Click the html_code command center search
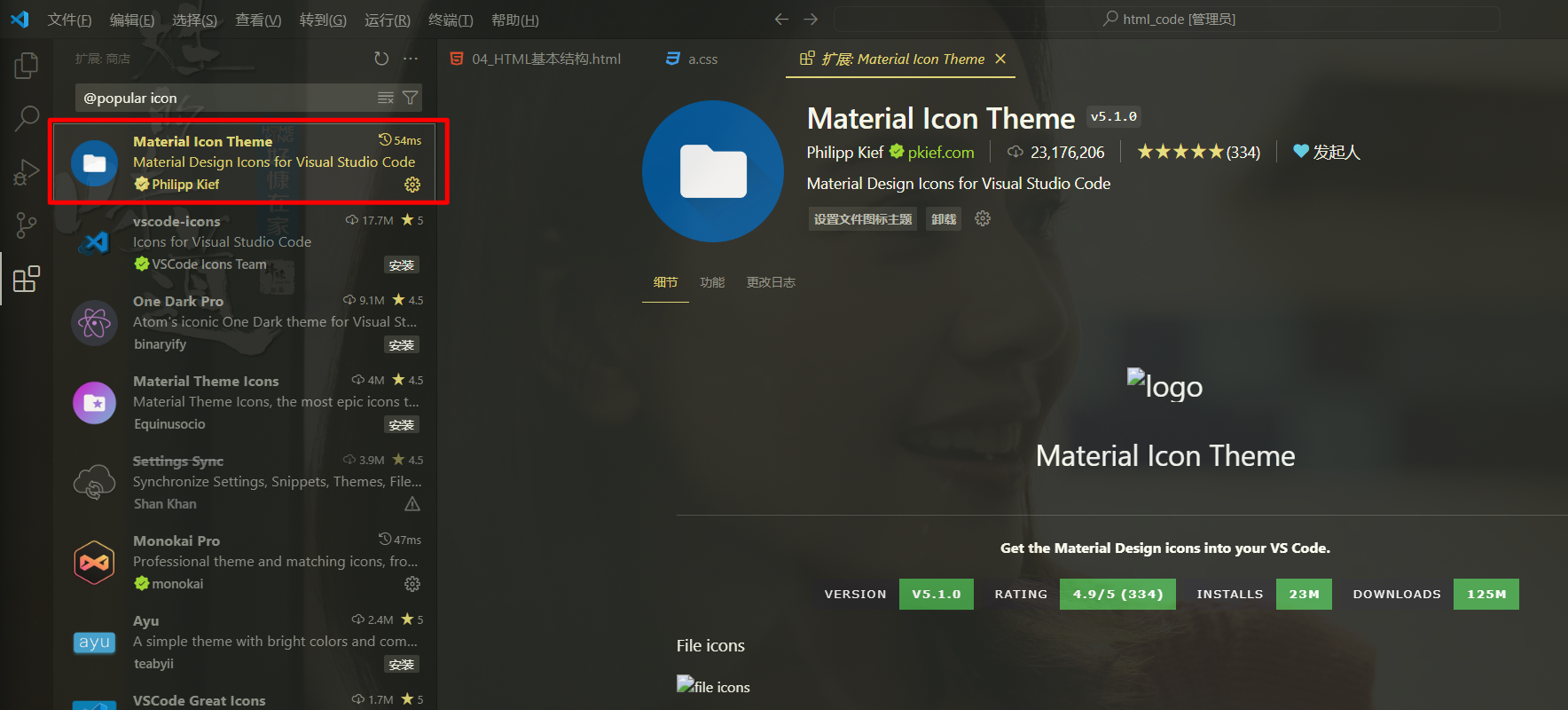Viewport: 1568px width, 710px height. 1167,19
